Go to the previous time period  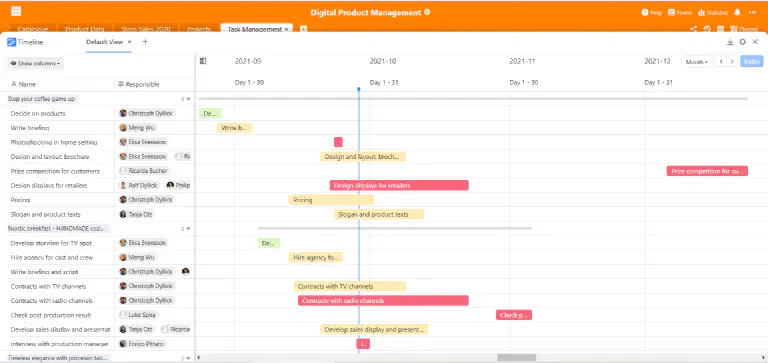pyautogui.click(x=720, y=62)
